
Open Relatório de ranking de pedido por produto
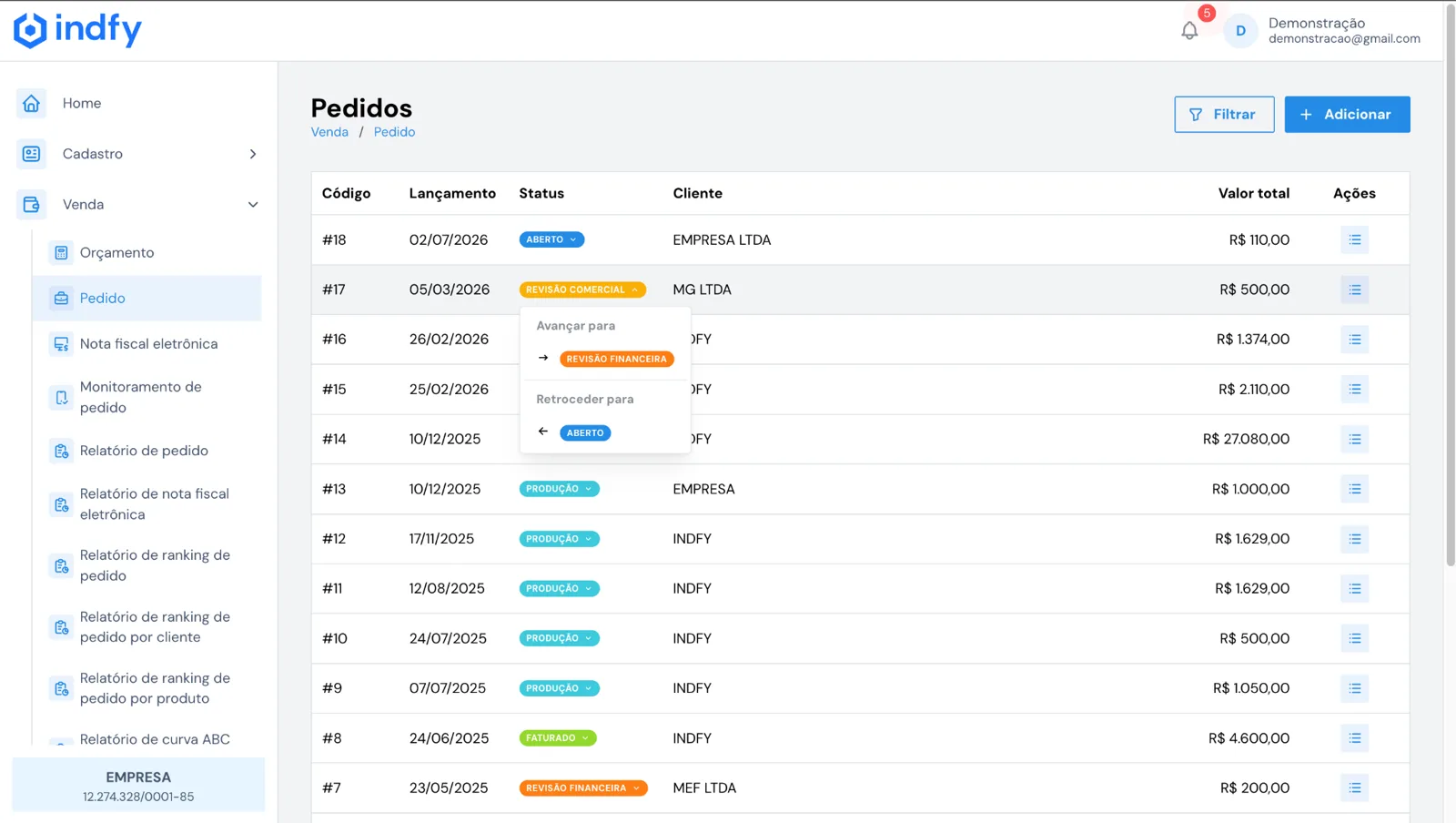[155, 688]
